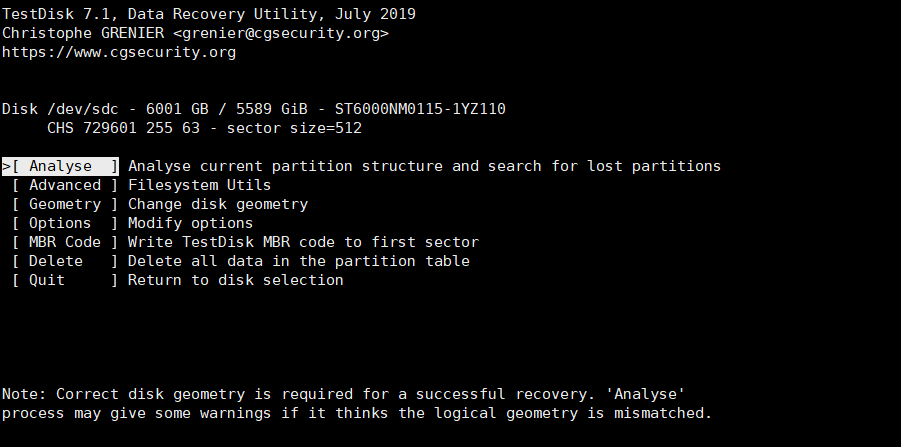Select the highlighted Analyse menu option
This screenshot has height=447, width=901.
[x=60, y=166]
